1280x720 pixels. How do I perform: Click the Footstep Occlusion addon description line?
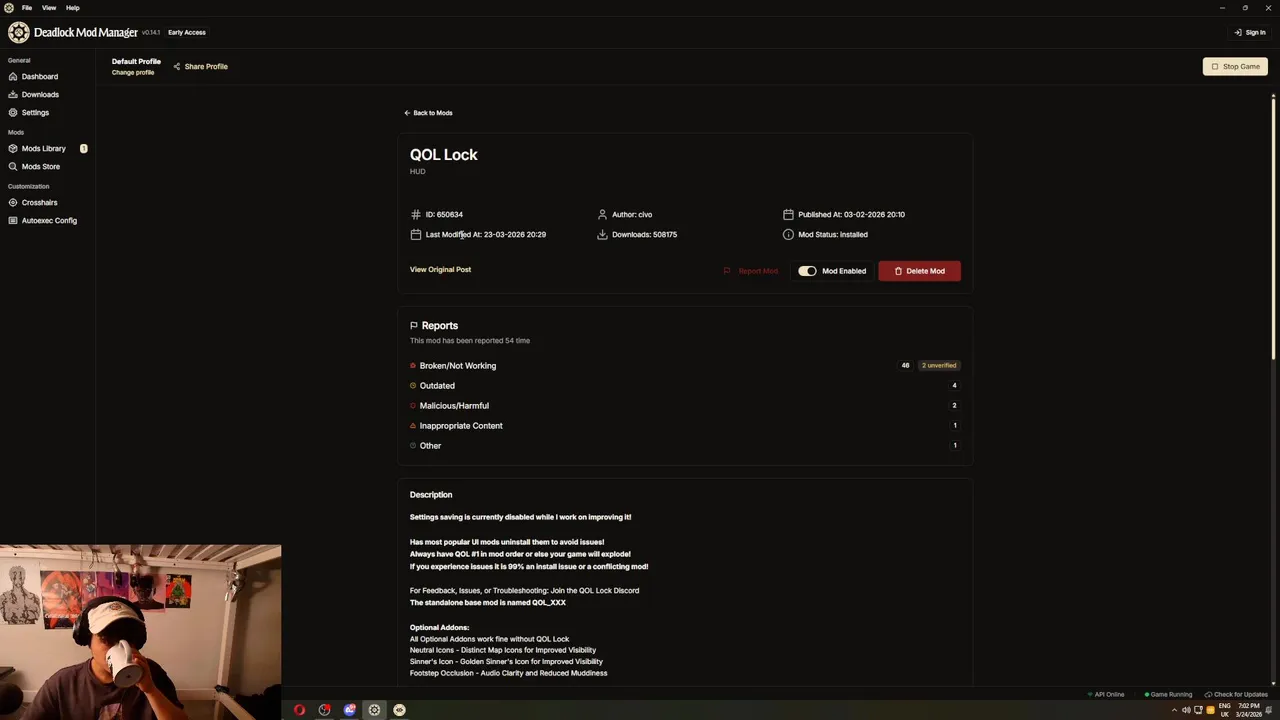pyautogui.click(x=508, y=673)
